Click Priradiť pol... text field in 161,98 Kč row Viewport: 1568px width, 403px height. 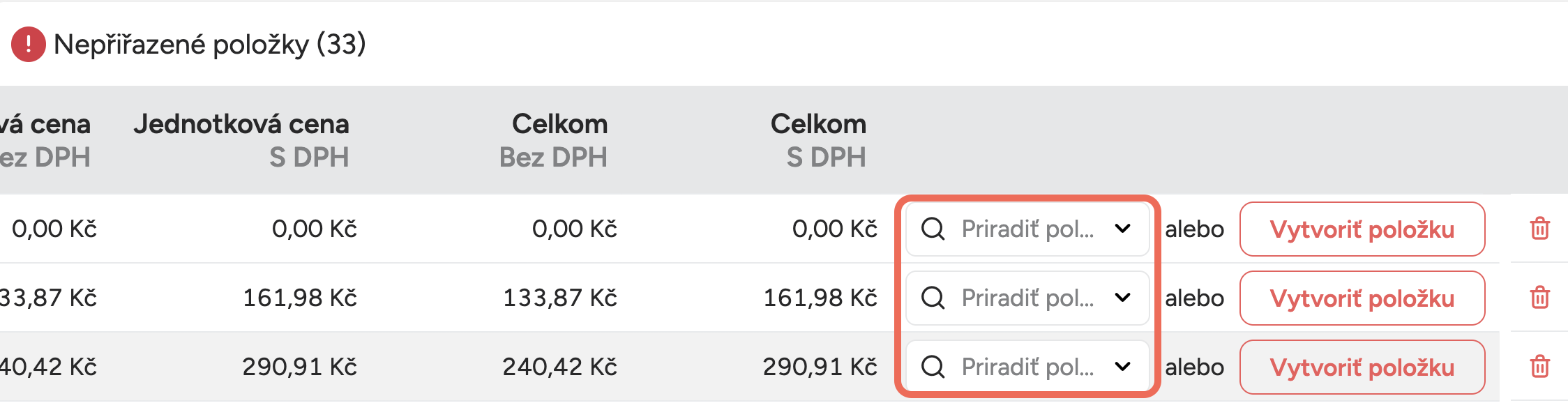pos(1027,298)
